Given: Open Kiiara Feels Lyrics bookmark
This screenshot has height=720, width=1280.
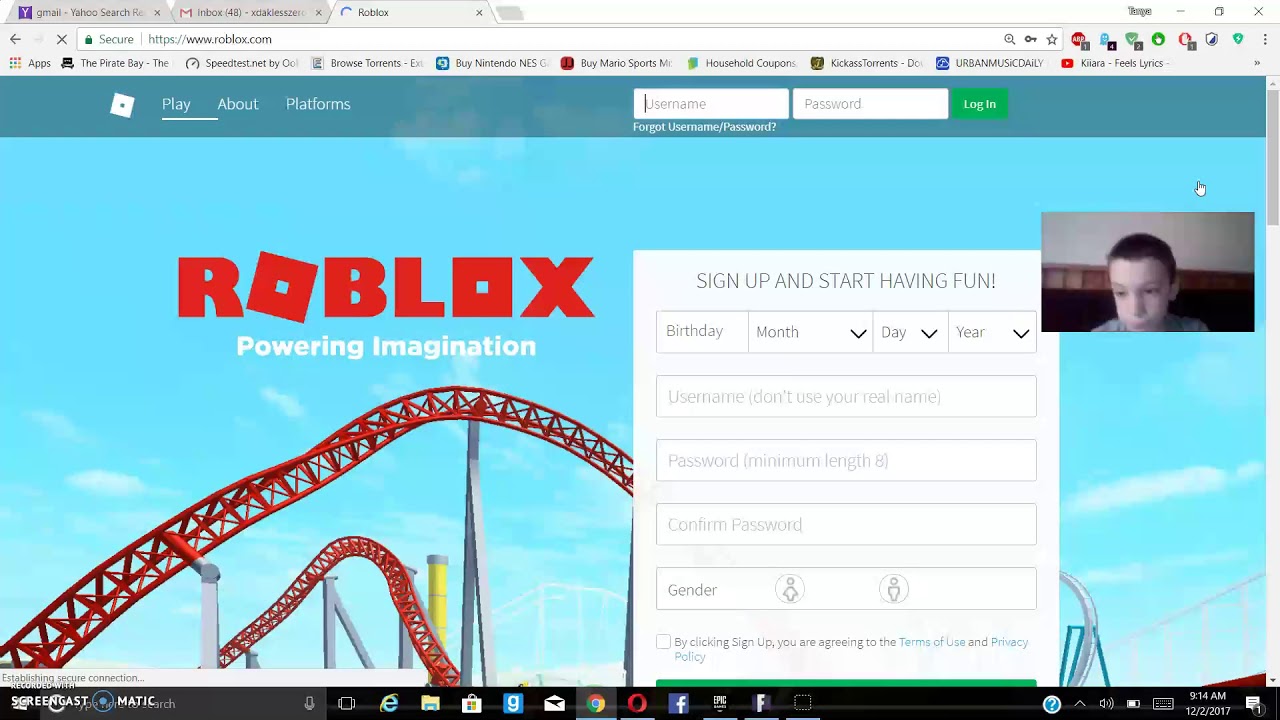Looking at the screenshot, I should click(x=1113, y=63).
